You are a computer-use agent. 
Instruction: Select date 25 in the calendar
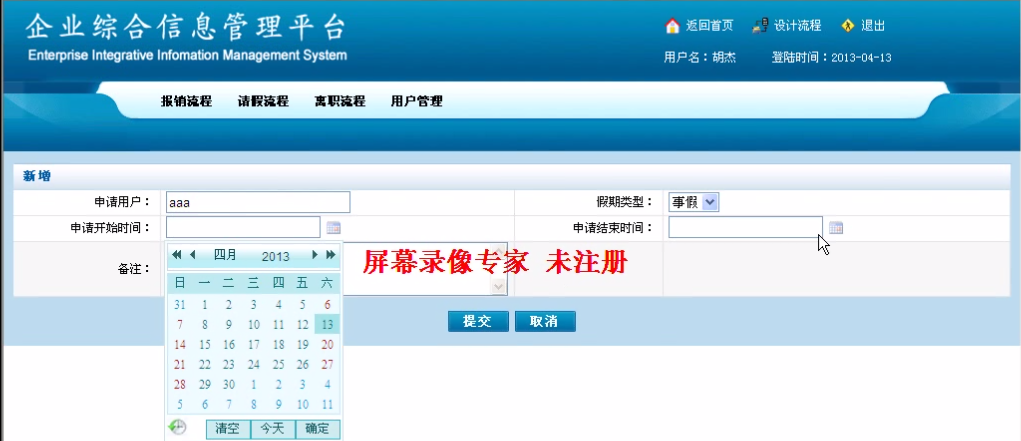[278, 365]
